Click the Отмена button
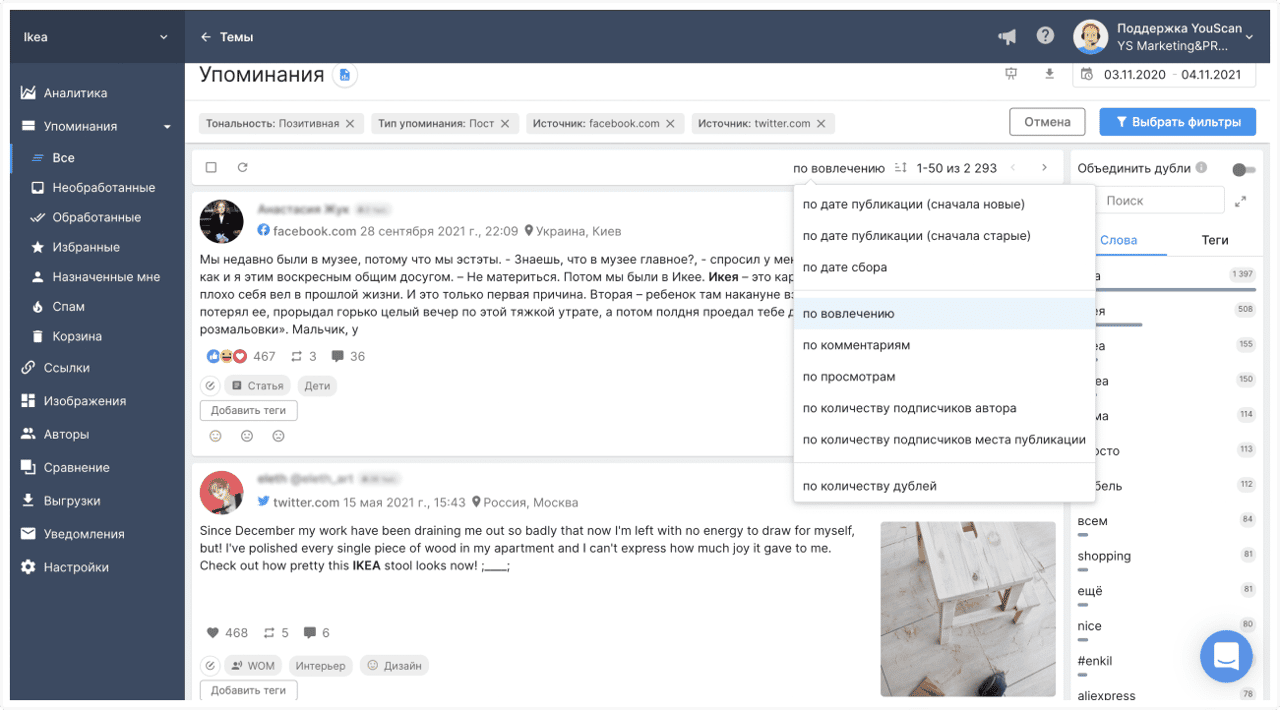Screen dimensions: 1280x710 tap(1047, 122)
